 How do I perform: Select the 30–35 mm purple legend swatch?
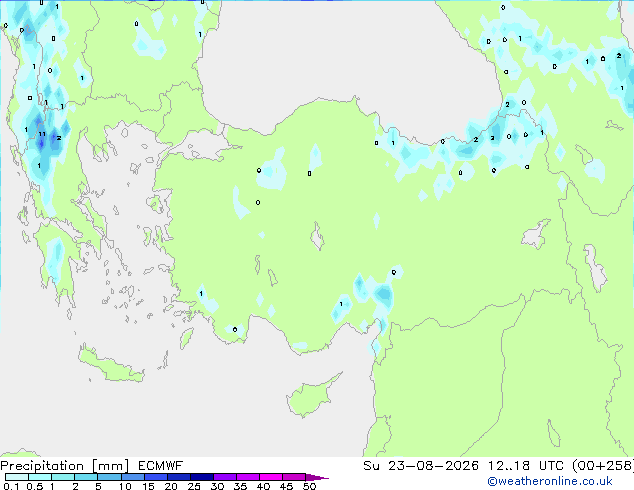pos(225,477)
